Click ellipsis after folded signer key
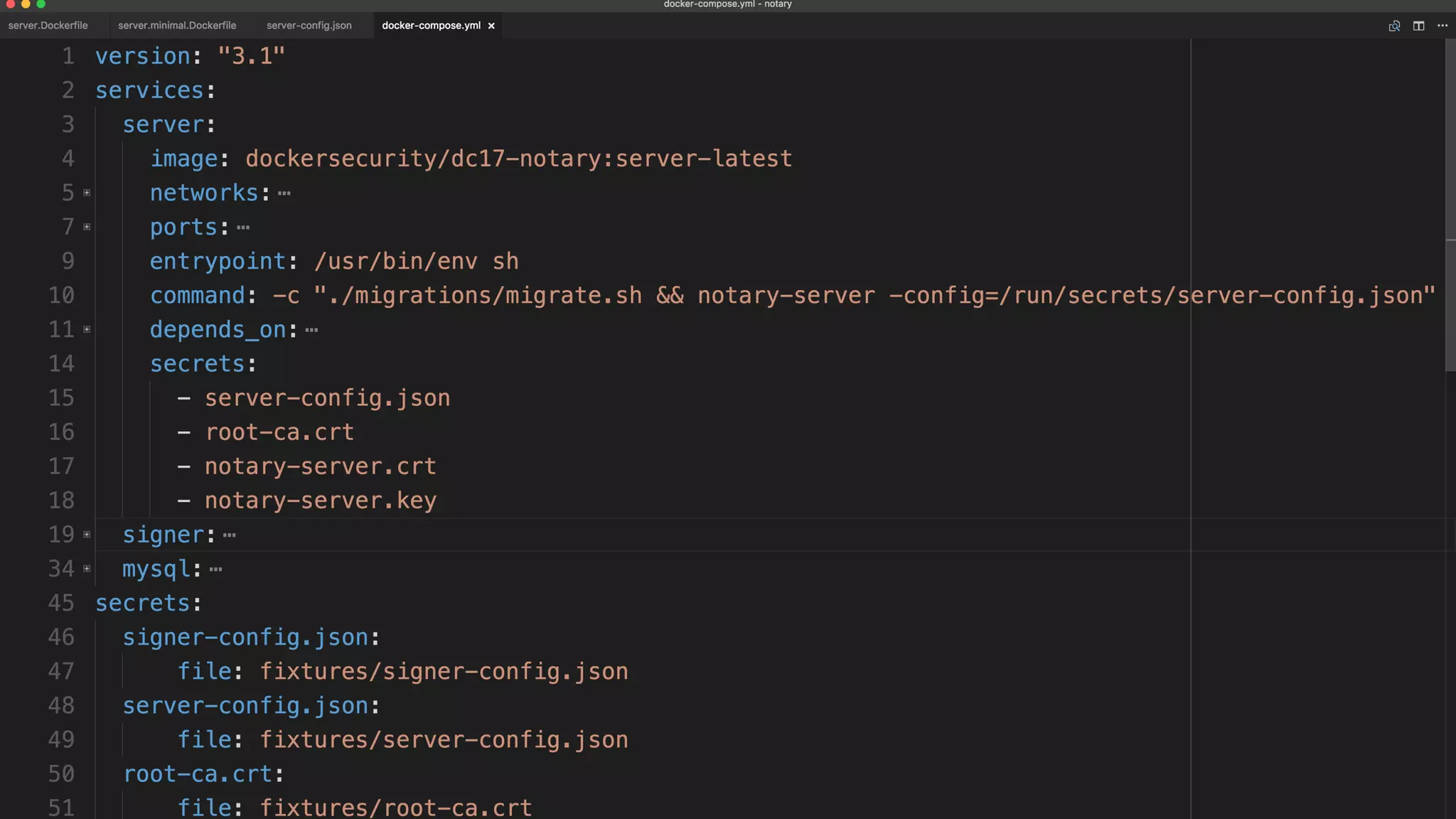This screenshot has width=1456, height=819. pyautogui.click(x=229, y=535)
